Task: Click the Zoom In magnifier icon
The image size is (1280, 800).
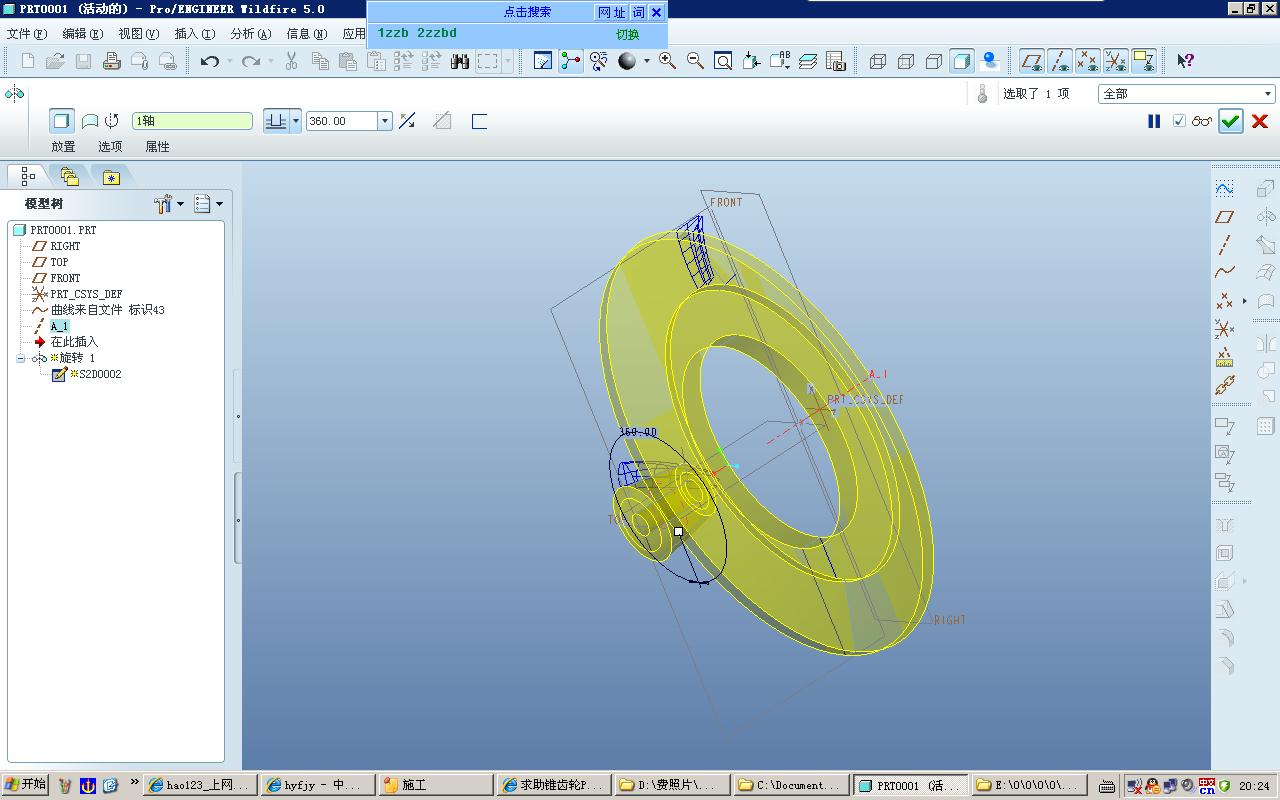Action: point(667,61)
